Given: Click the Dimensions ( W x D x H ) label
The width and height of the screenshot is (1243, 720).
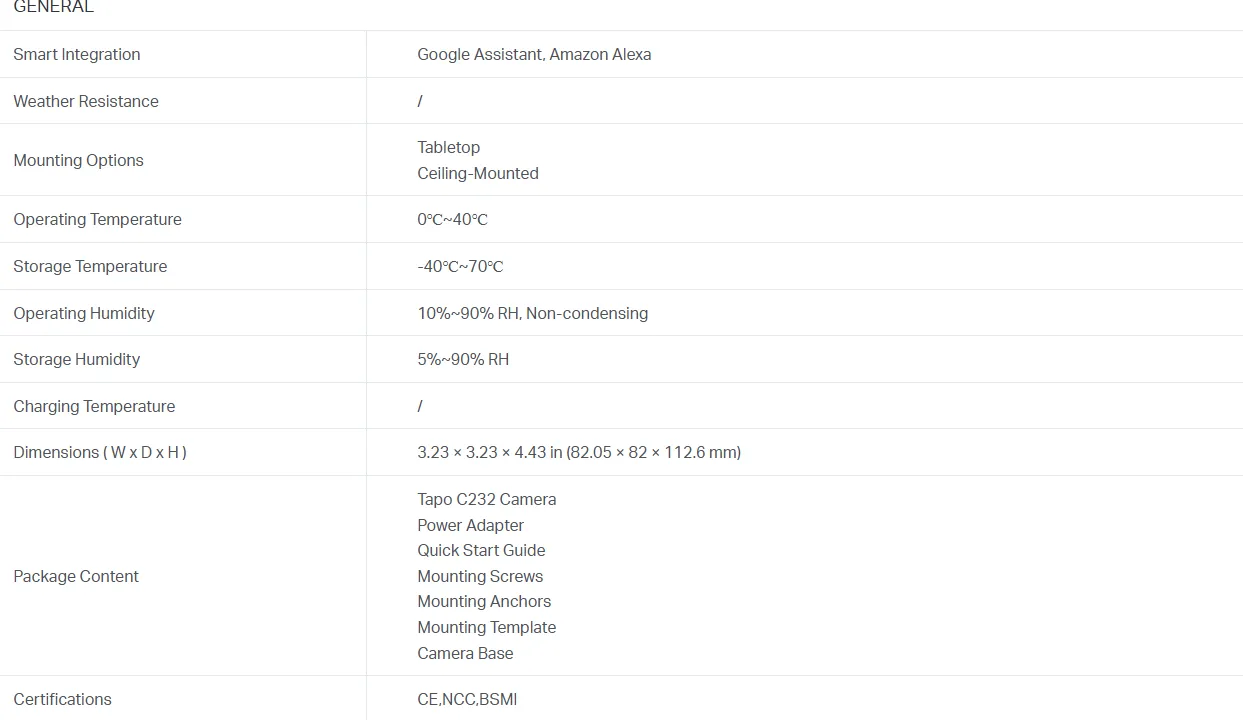Looking at the screenshot, I should [100, 452].
